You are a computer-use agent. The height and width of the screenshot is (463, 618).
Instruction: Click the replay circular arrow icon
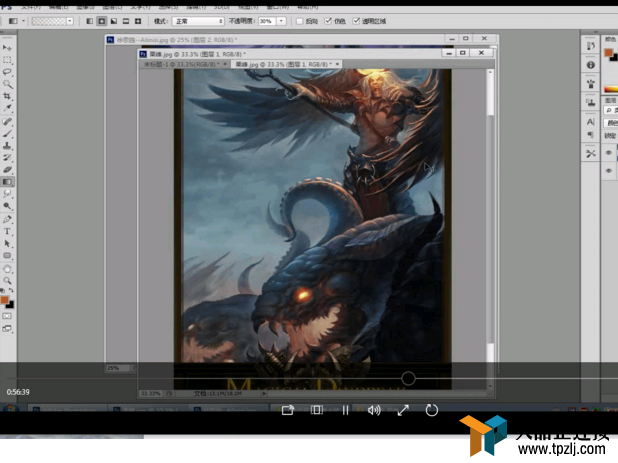(432, 410)
